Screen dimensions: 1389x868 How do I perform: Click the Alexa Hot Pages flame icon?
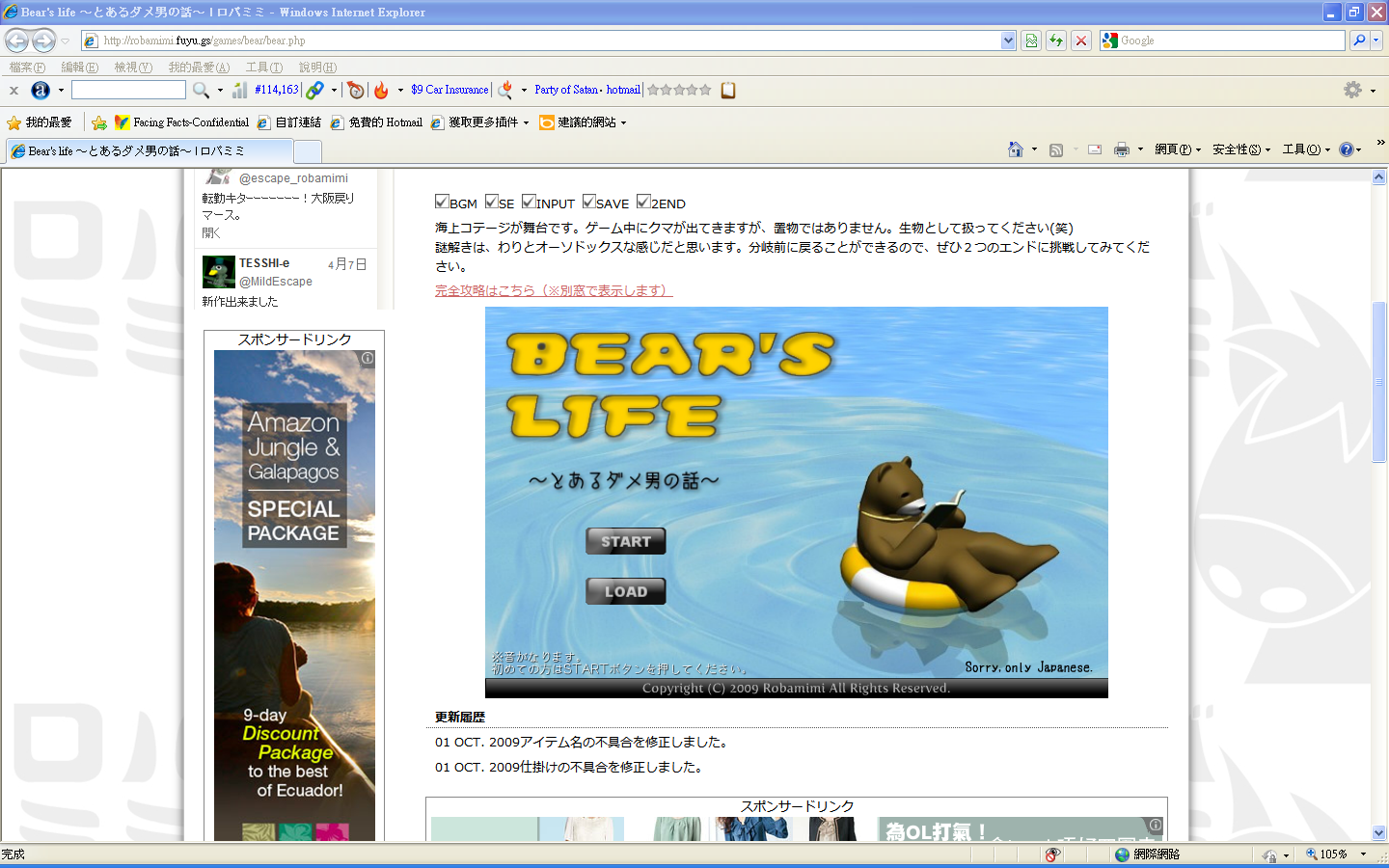click(381, 91)
